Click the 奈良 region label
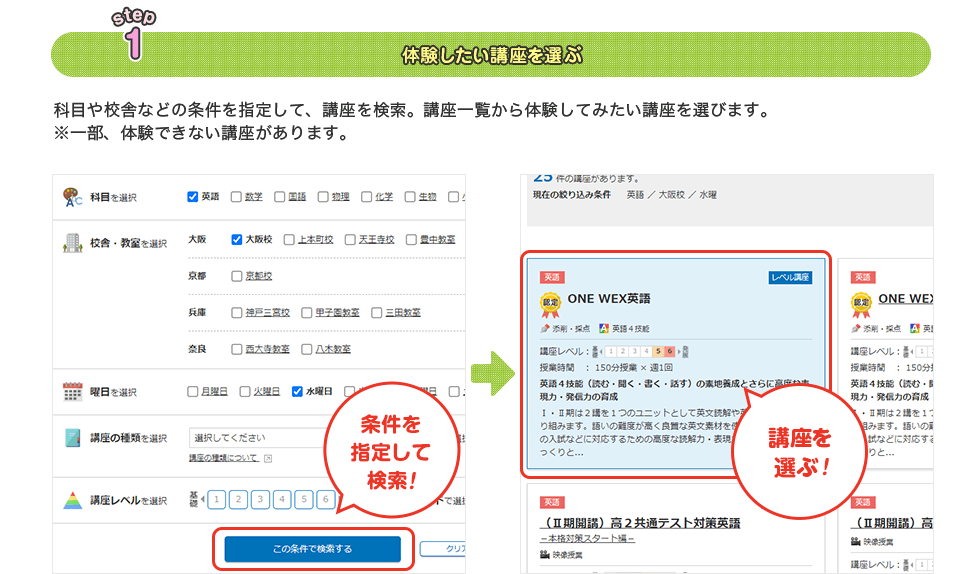 pos(197,349)
